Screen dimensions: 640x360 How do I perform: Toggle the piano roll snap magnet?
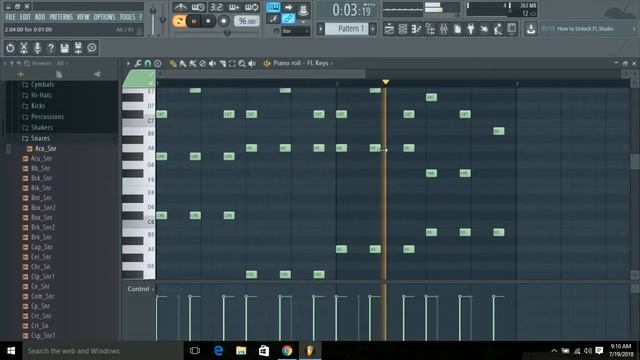point(148,63)
